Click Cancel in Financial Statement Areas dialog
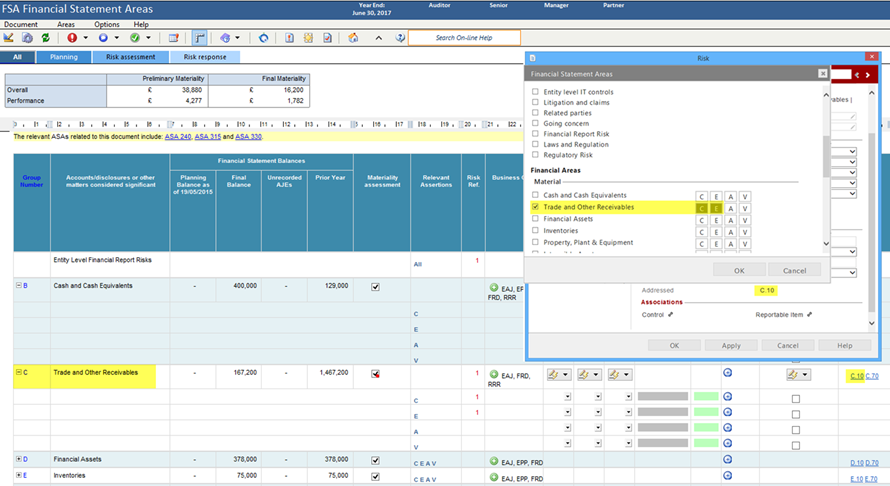 pyautogui.click(x=794, y=270)
